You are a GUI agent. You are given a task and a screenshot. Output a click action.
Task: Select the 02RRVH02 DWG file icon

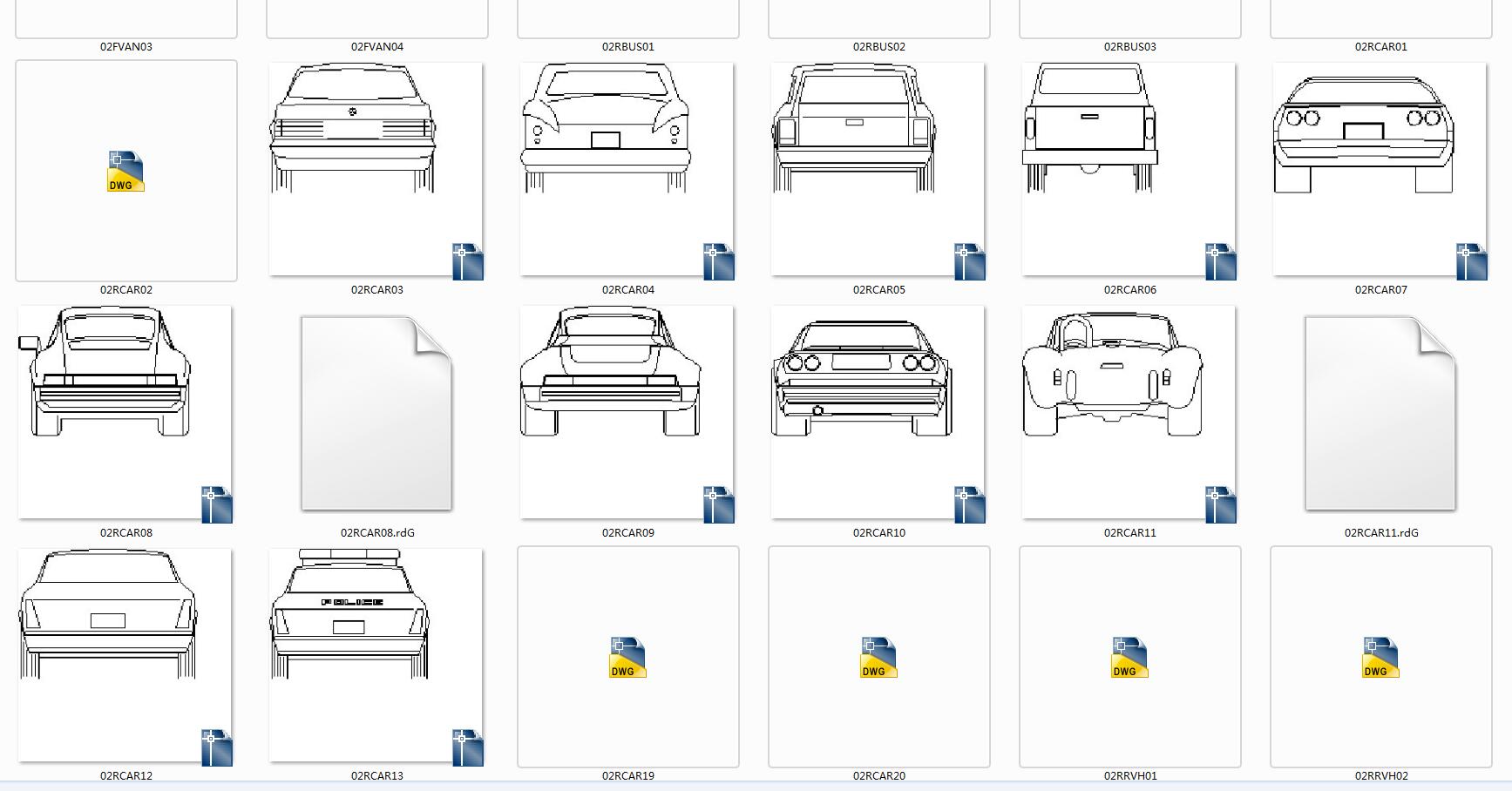pos(1380,657)
